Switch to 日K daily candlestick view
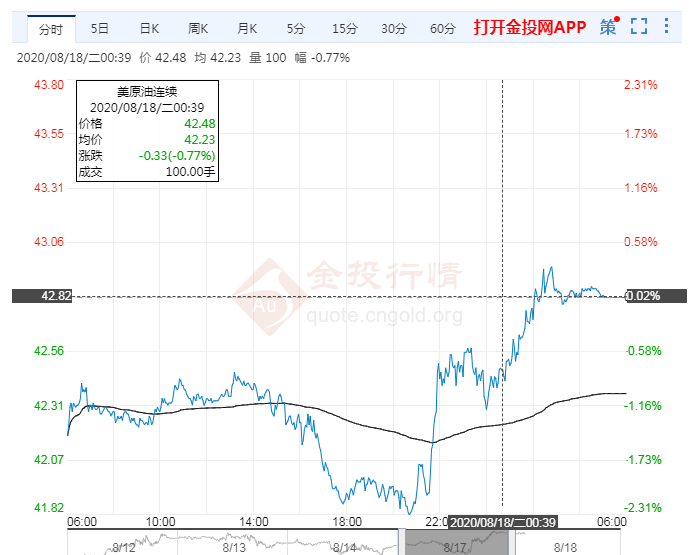Screen dimensions: 694x555 pyautogui.click(x=149, y=28)
